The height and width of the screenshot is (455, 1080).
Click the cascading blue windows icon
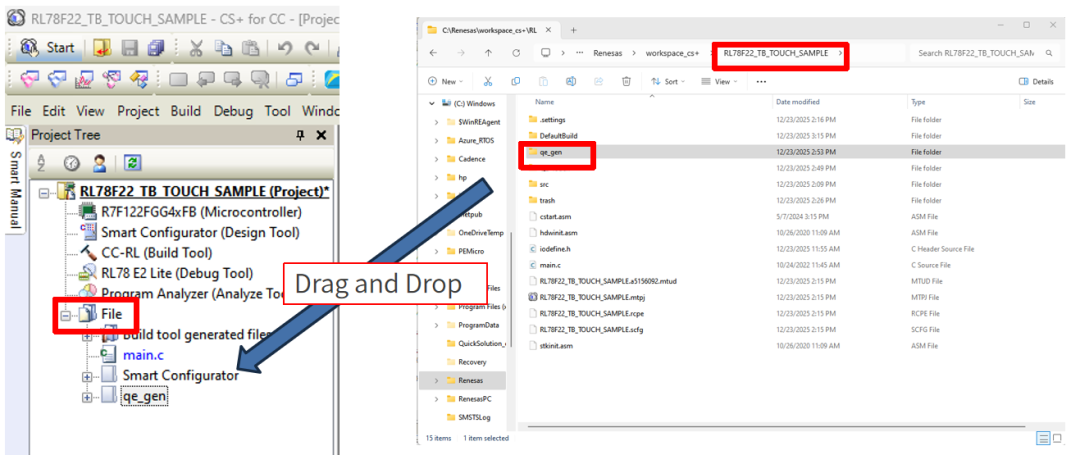295,80
